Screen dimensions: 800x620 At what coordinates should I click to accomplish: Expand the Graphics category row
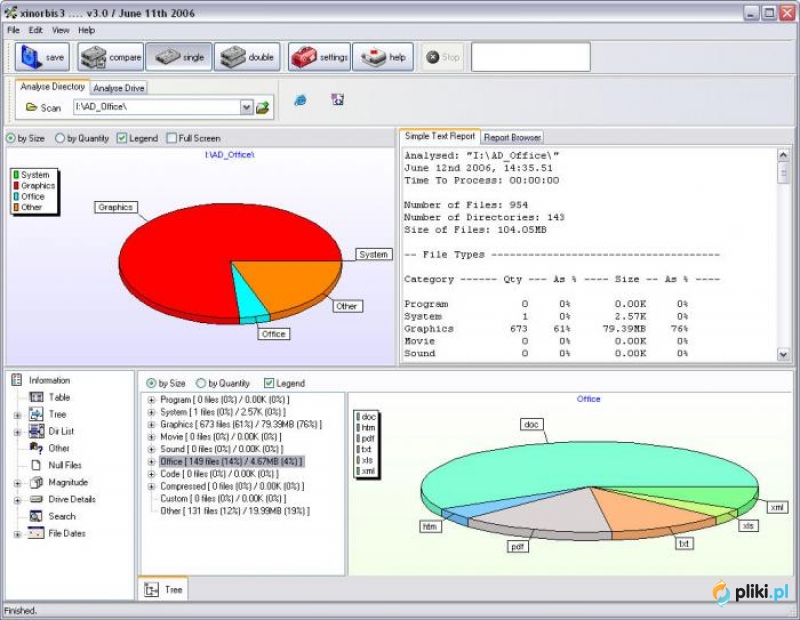[x=151, y=425]
